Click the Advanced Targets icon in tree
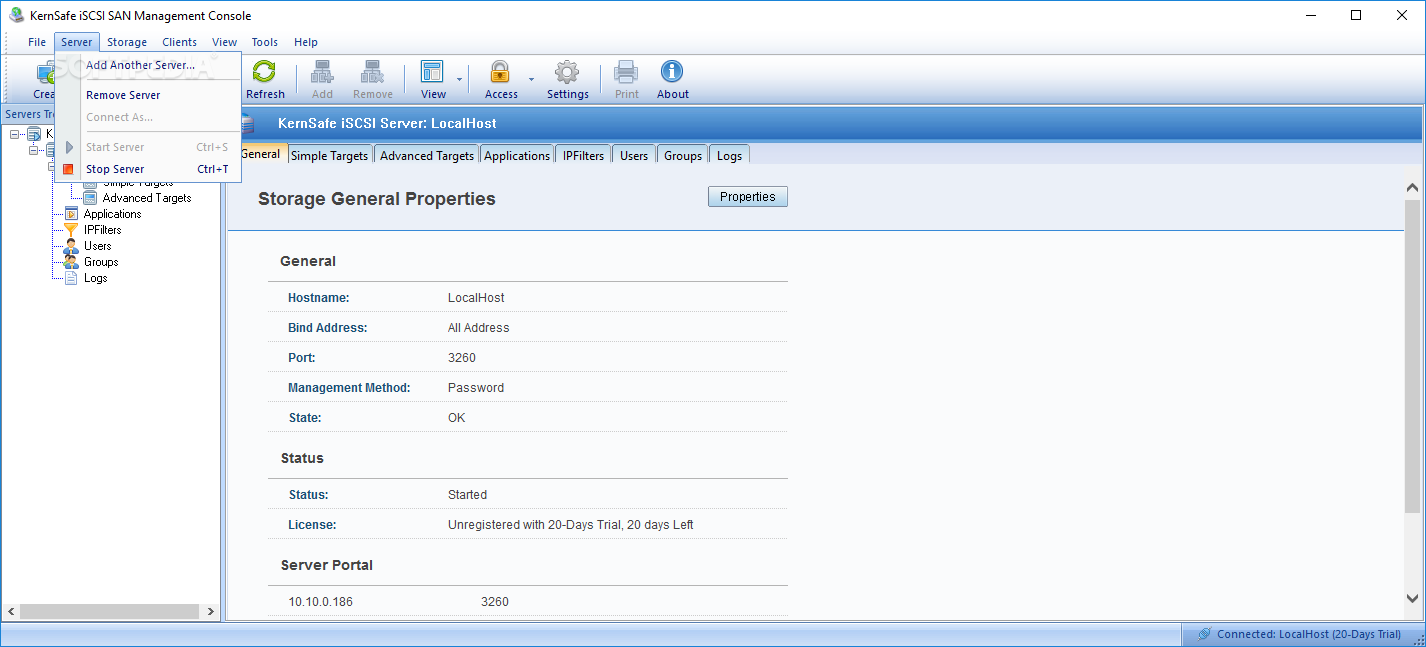The height and width of the screenshot is (647, 1426). tap(90, 198)
